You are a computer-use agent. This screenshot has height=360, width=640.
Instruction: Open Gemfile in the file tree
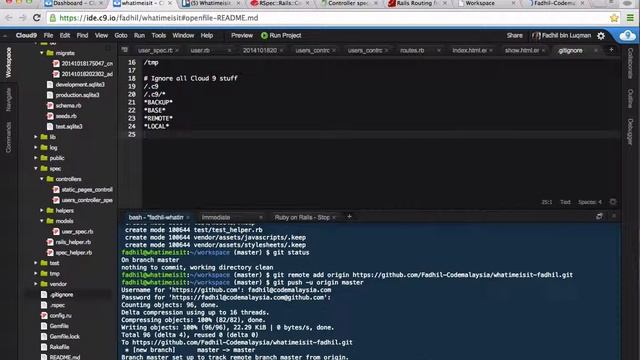tap(59, 326)
